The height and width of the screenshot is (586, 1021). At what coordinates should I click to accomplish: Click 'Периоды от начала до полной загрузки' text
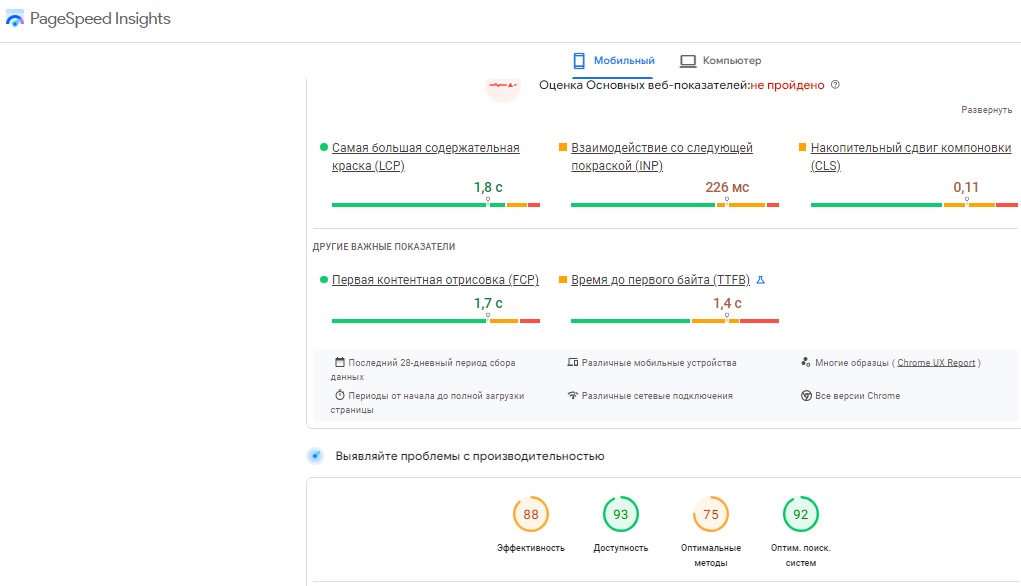click(x=428, y=402)
